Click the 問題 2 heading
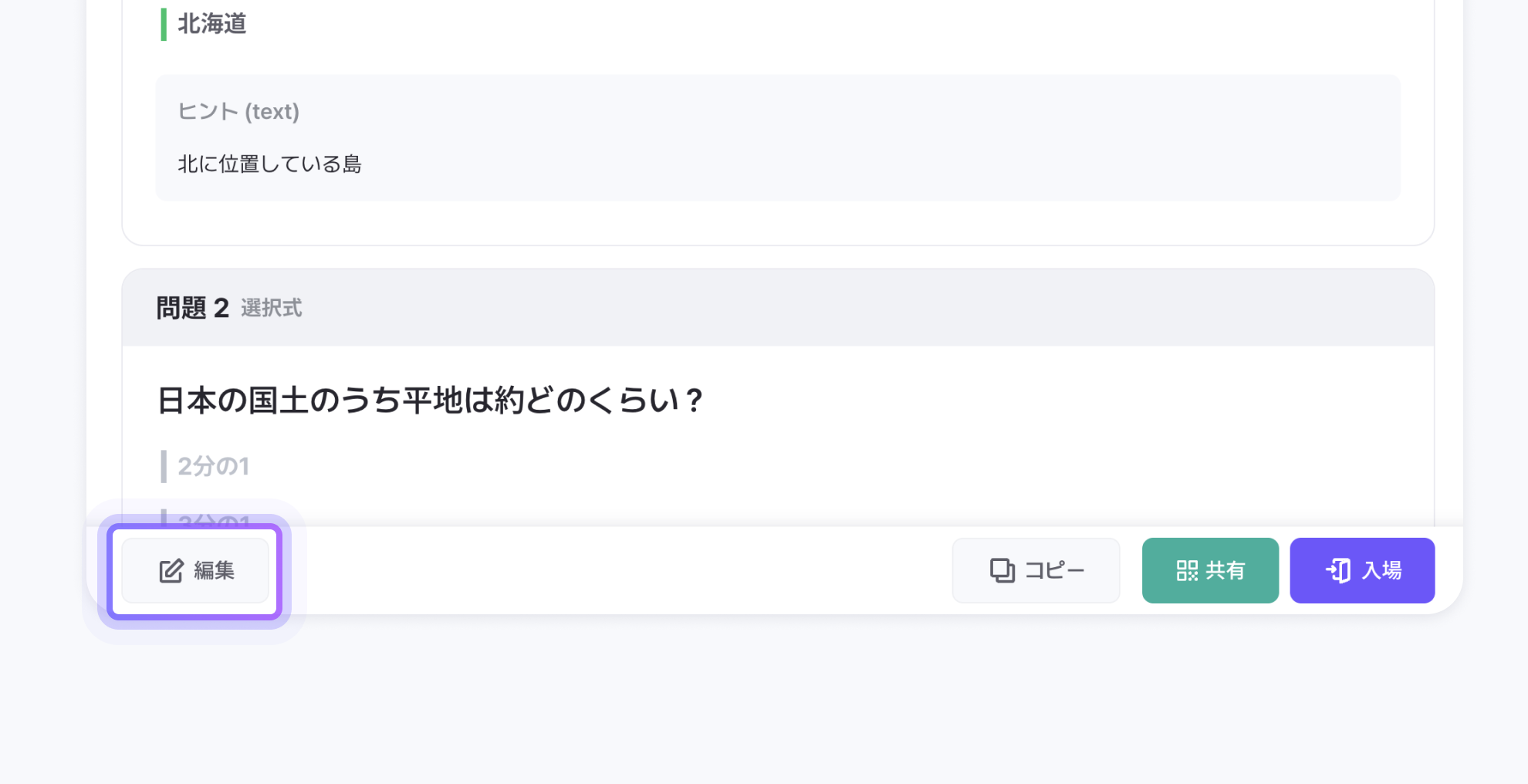Screen dimensions: 1528x784 (x=193, y=308)
